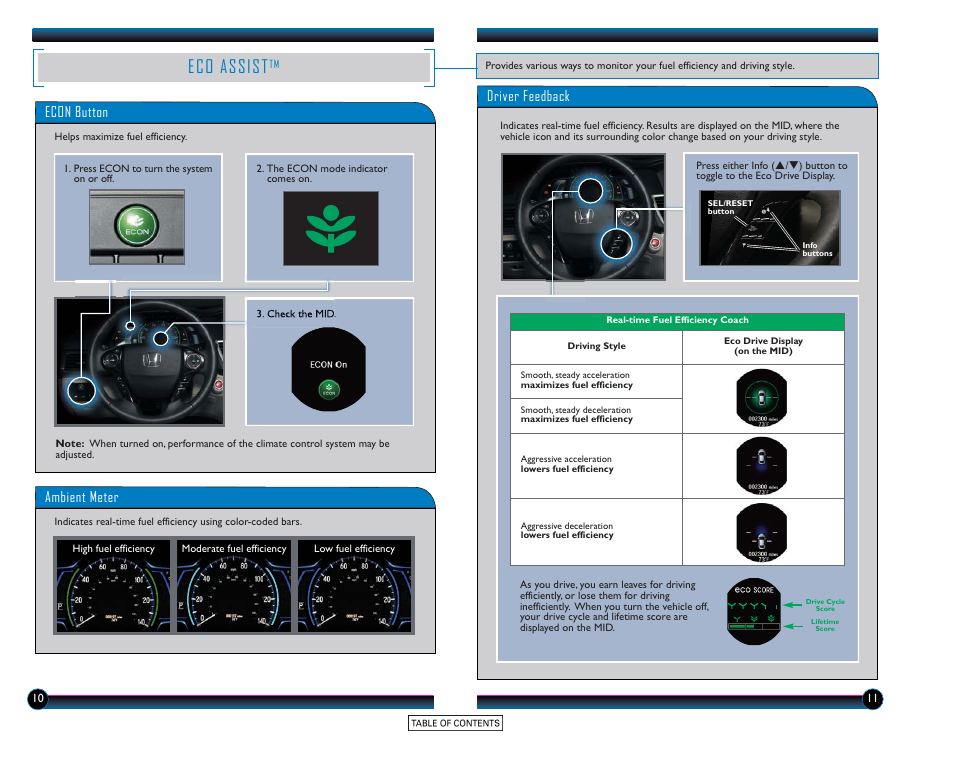Viewport: 954px width, 781px height.
Task: Click 'Provides various ways to monitor' description box
Action: (x=677, y=66)
